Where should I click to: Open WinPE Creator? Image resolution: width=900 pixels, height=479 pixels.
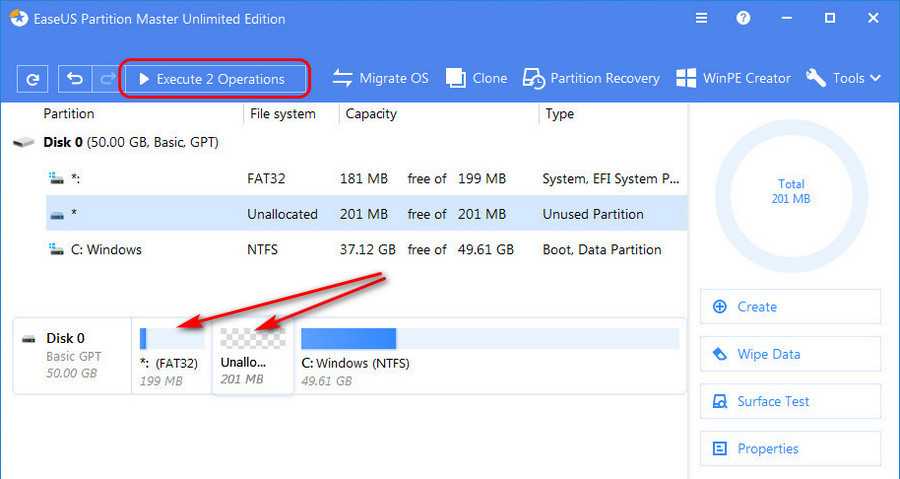pos(733,79)
